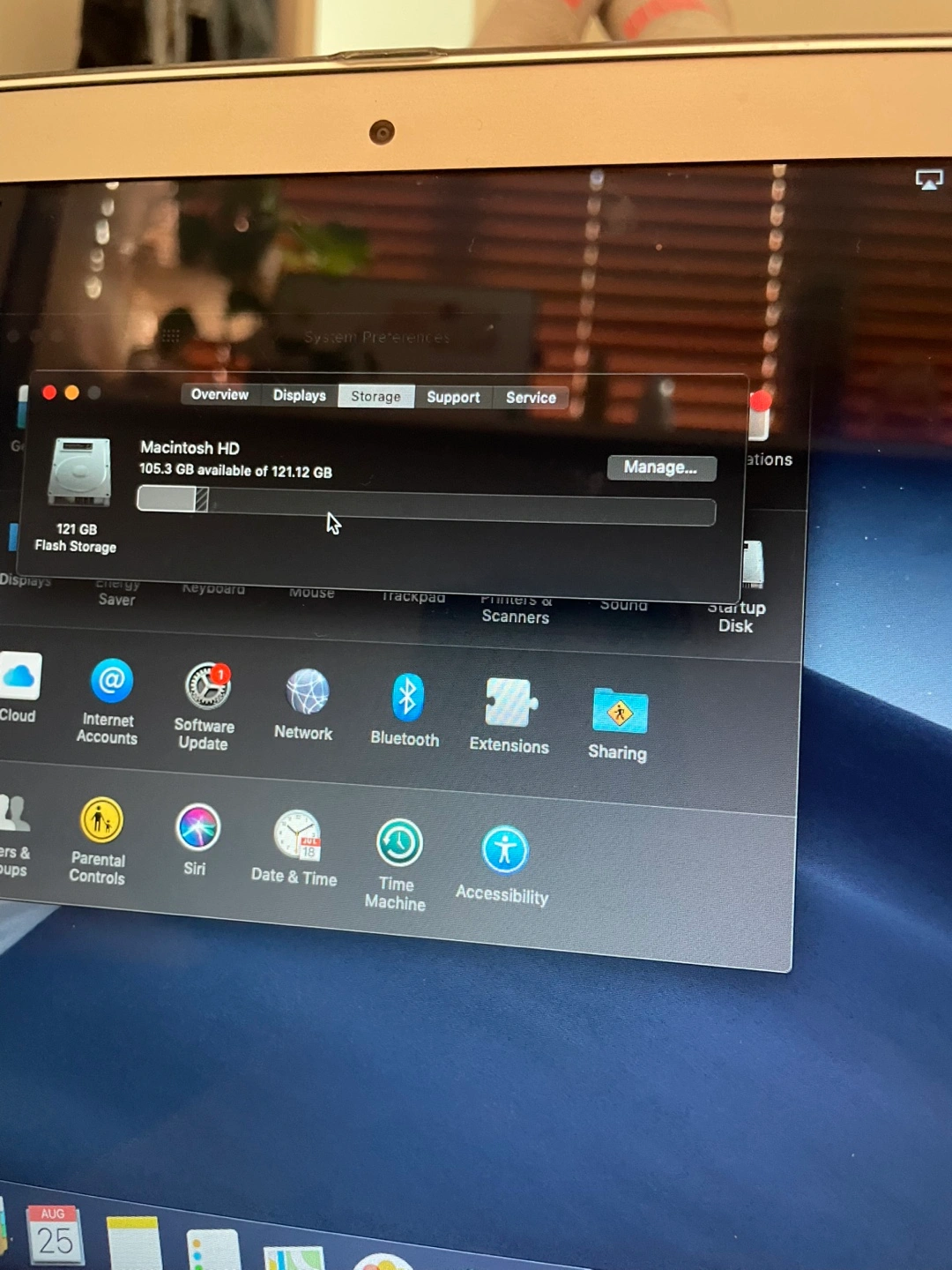952x1270 pixels.
Task: Open Calendar from the Dock
Action: [55, 1235]
